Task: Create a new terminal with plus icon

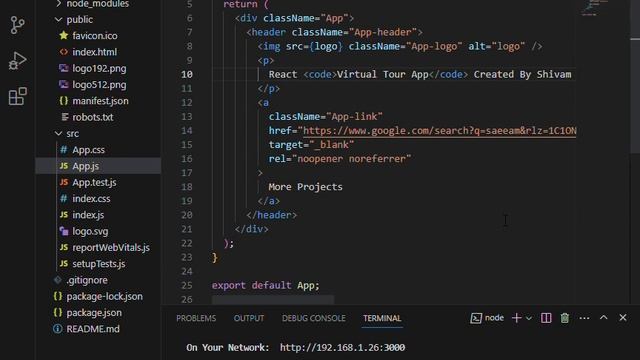Action: click(x=516, y=318)
